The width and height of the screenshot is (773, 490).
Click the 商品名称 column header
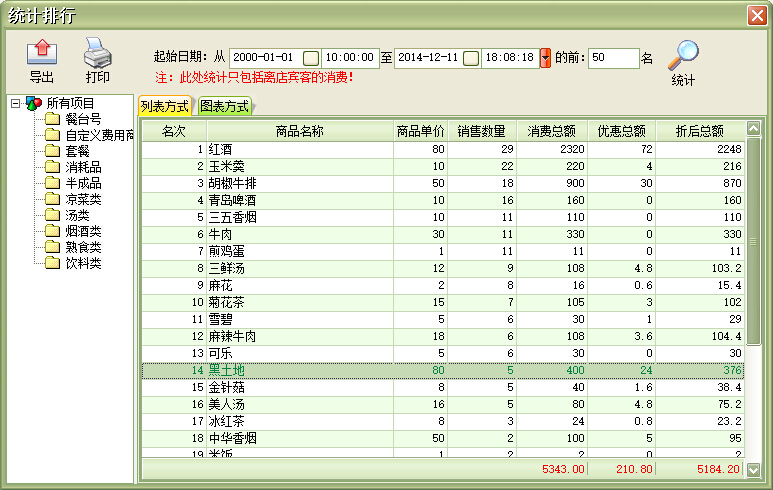[300, 130]
